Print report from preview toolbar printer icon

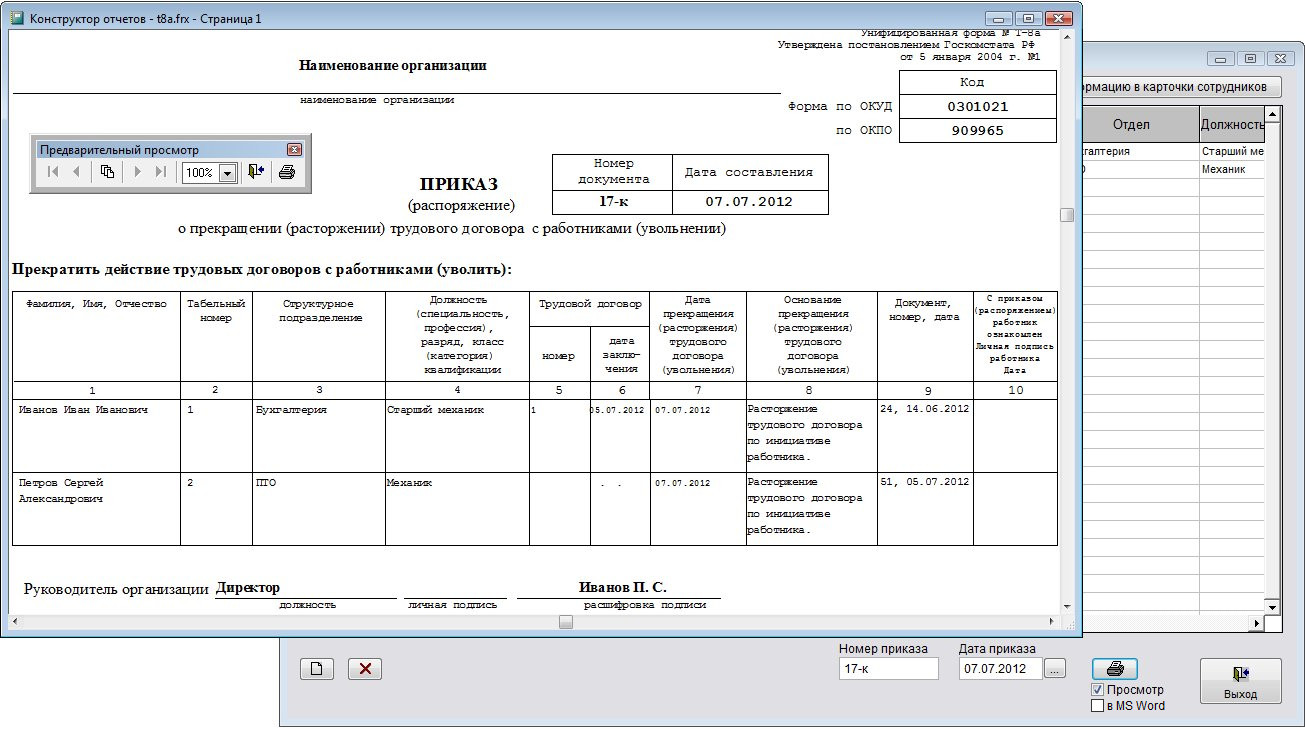[287, 172]
